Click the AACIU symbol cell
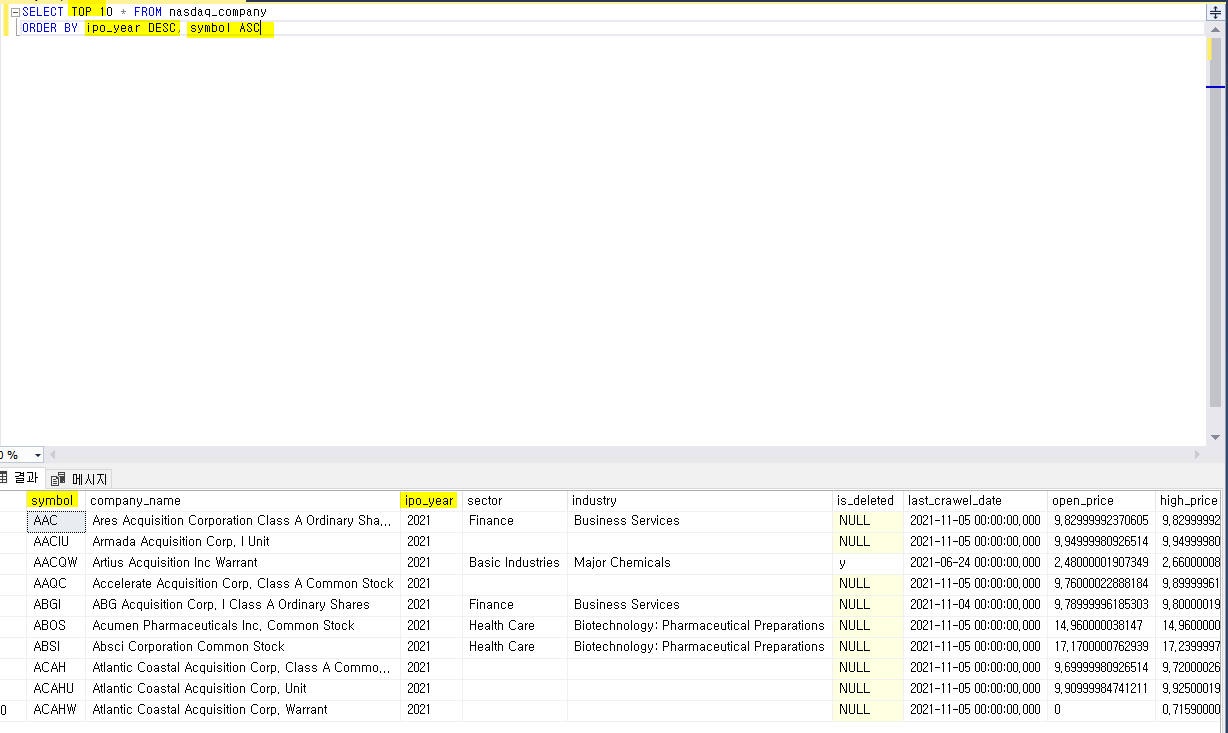Viewport: 1228px width, 733px height. (56, 542)
